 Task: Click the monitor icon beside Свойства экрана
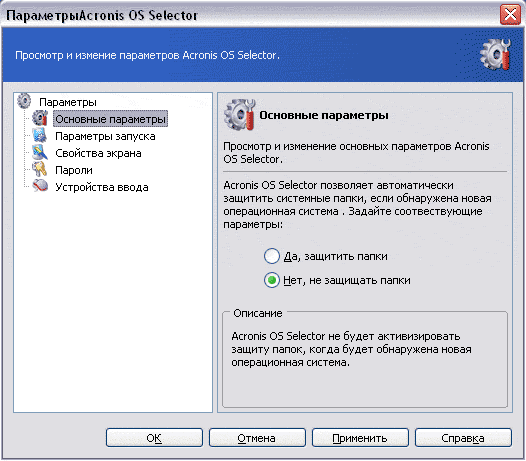point(40,153)
